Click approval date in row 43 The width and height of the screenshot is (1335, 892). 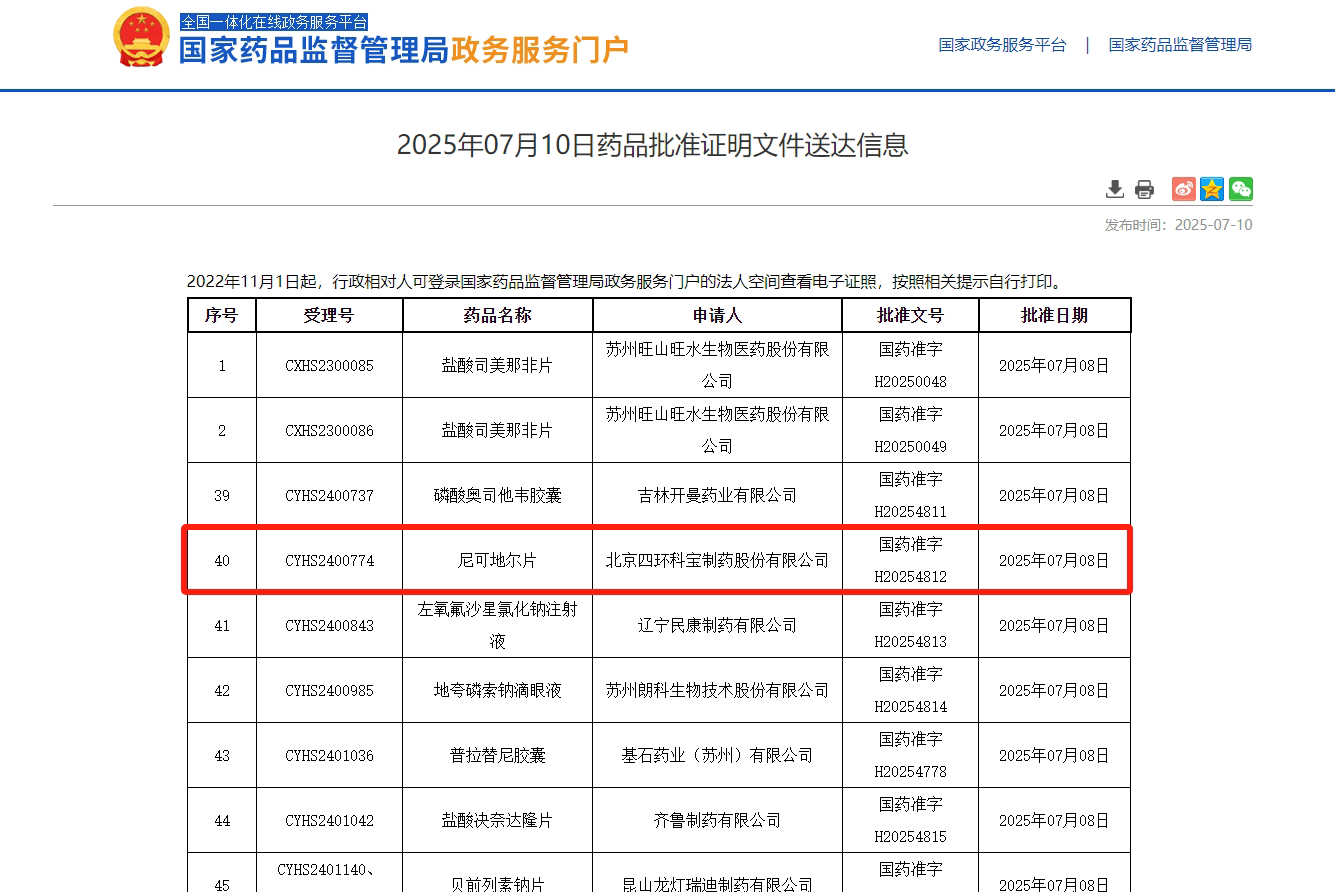tap(1054, 756)
